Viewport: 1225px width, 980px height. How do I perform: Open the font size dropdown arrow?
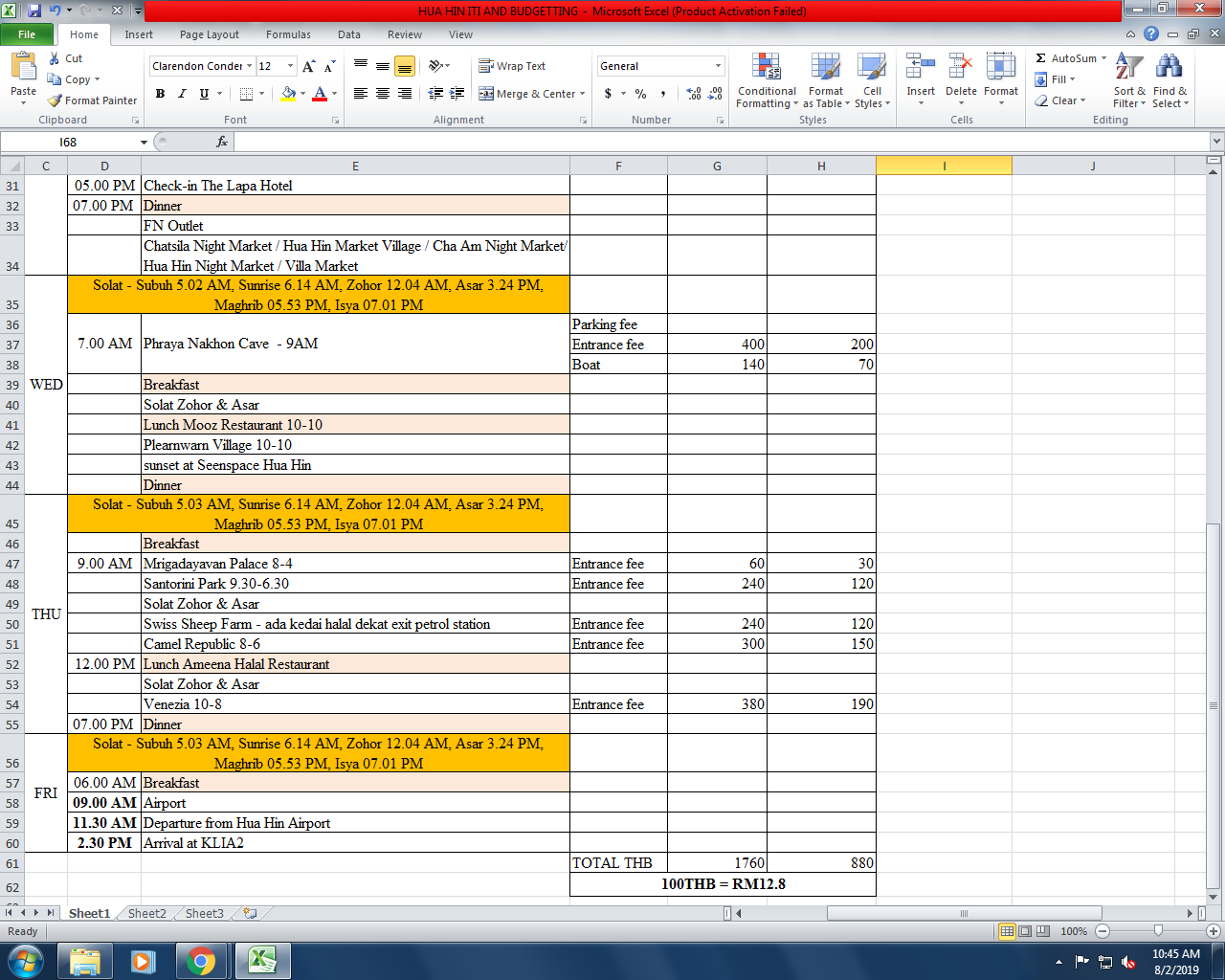pos(291,66)
